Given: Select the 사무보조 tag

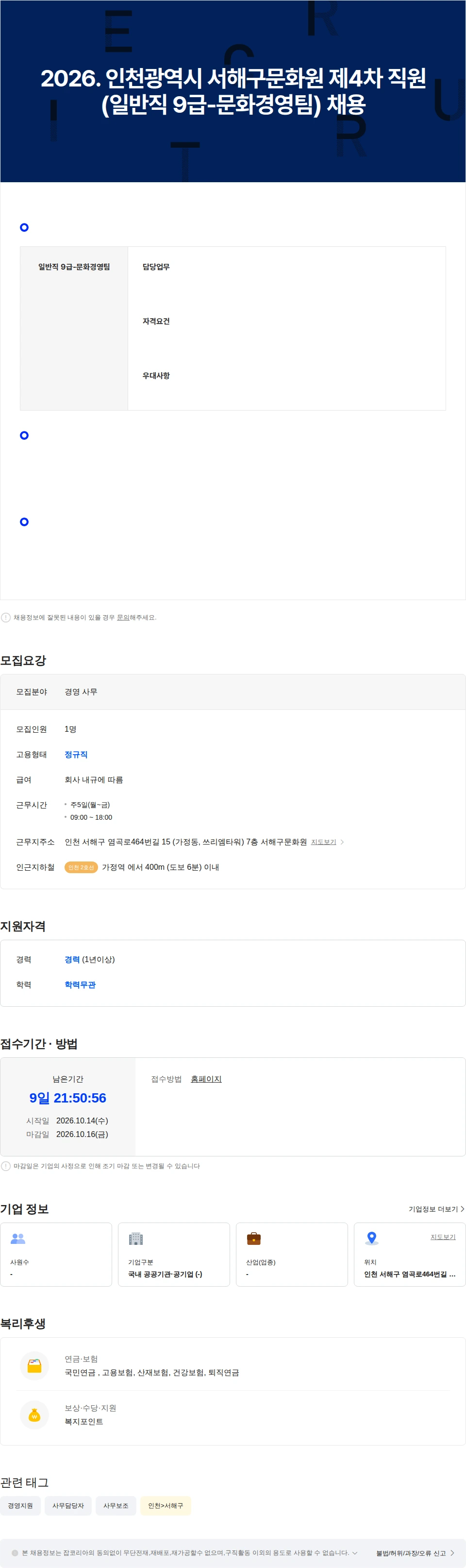Looking at the screenshot, I should point(116,1505).
